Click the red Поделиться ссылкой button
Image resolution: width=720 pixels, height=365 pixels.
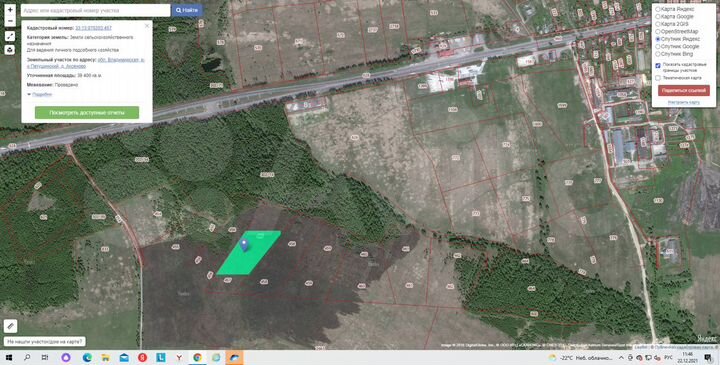click(684, 90)
